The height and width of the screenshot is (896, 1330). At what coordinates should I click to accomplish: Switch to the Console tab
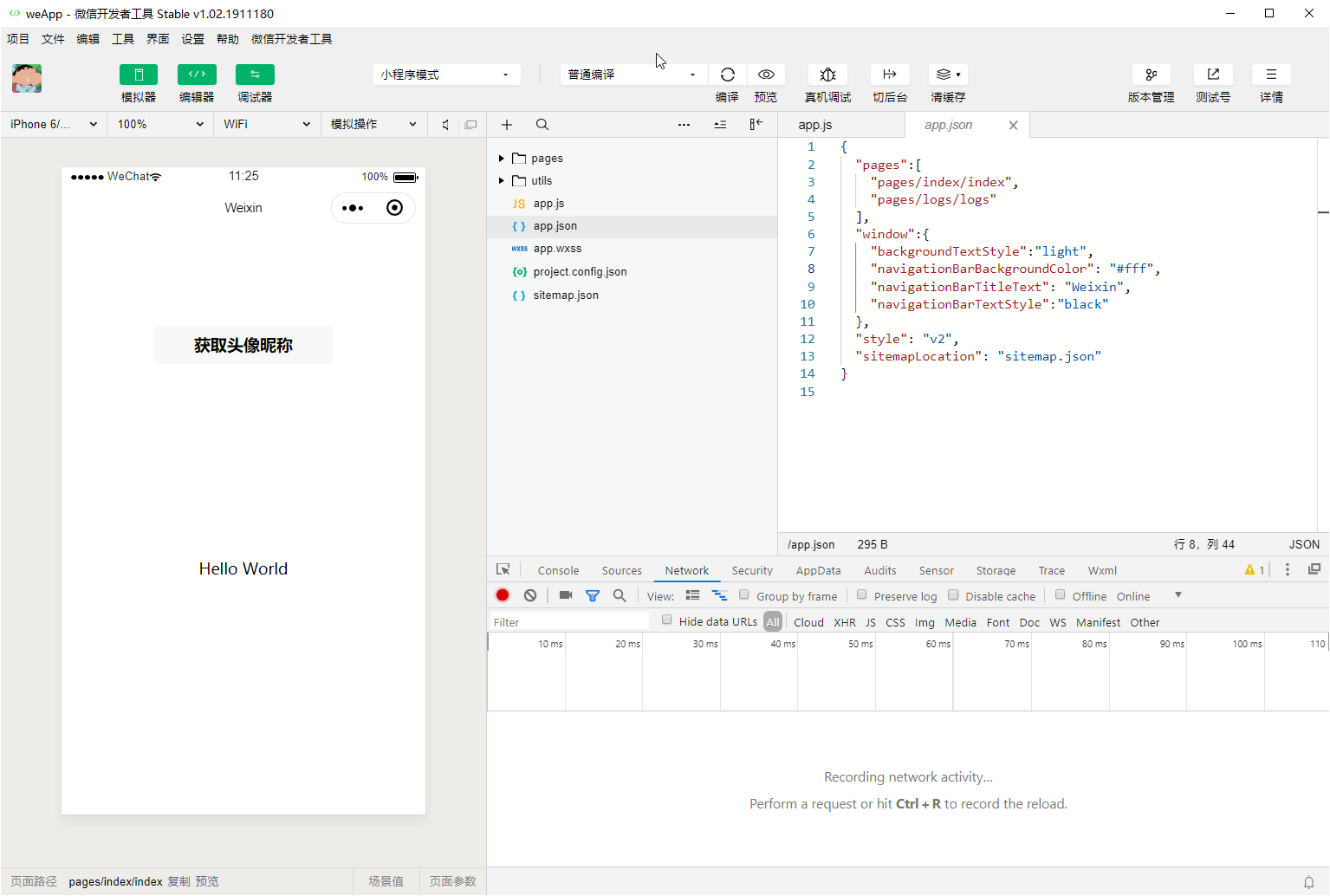(558, 570)
